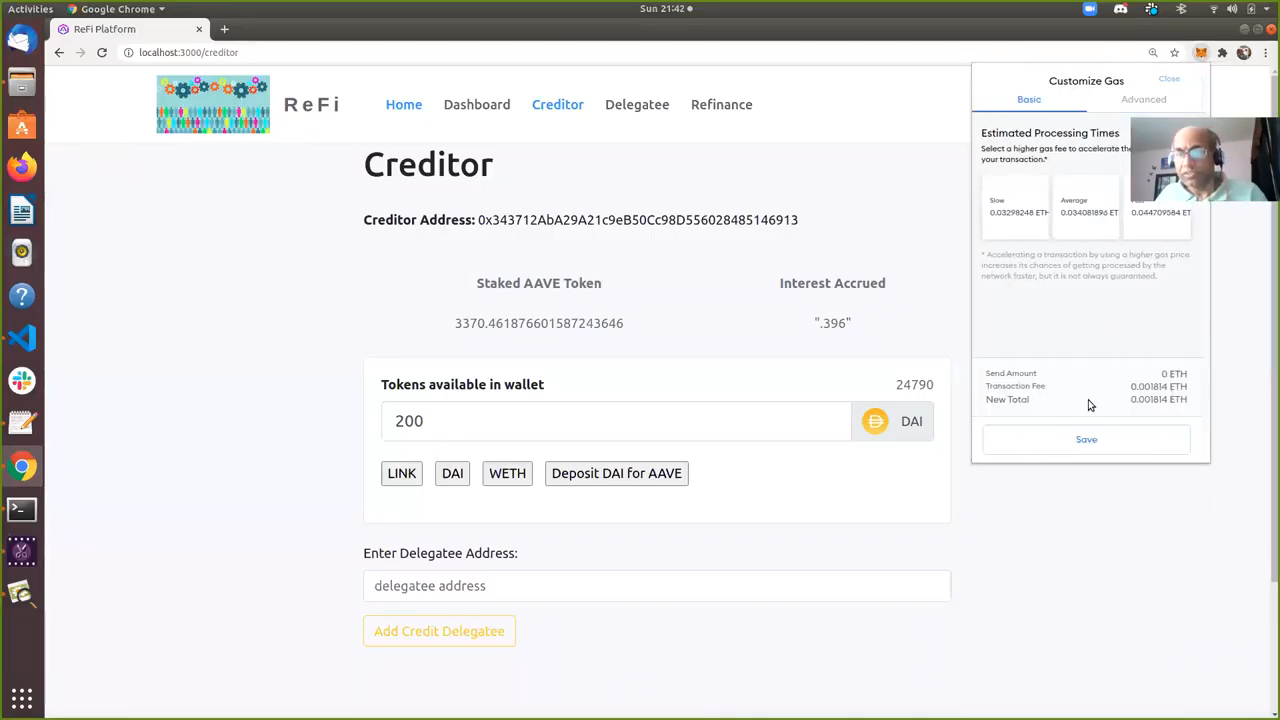
Task: Click the Discord tray icon in top bar
Action: pyautogui.click(x=1121, y=9)
